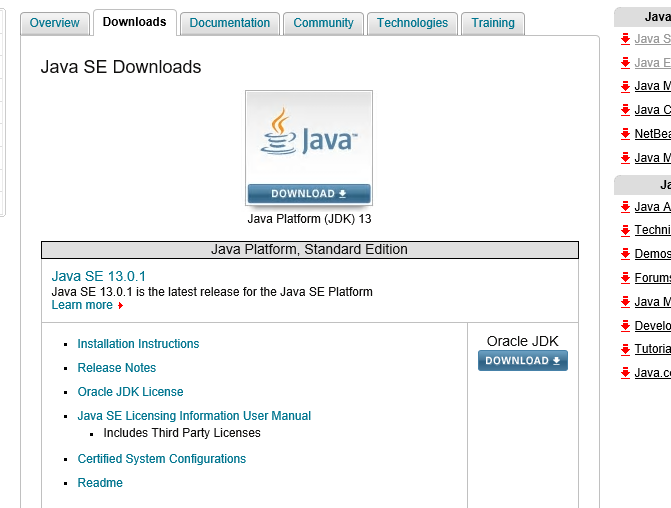Click the Learn more link
This screenshot has width=671, height=508.
pyautogui.click(x=82, y=305)
